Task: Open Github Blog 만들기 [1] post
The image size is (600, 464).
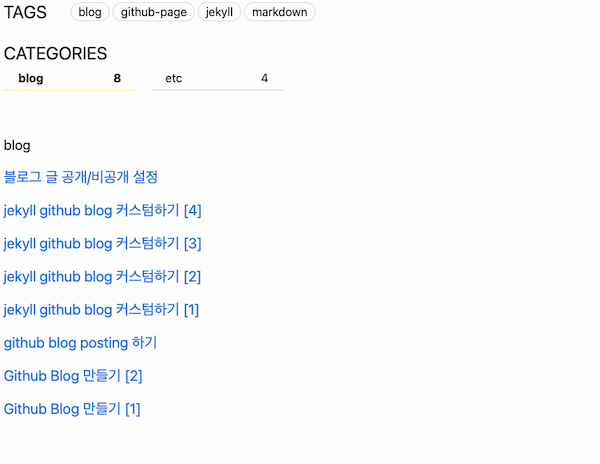Action: [72, 409]
